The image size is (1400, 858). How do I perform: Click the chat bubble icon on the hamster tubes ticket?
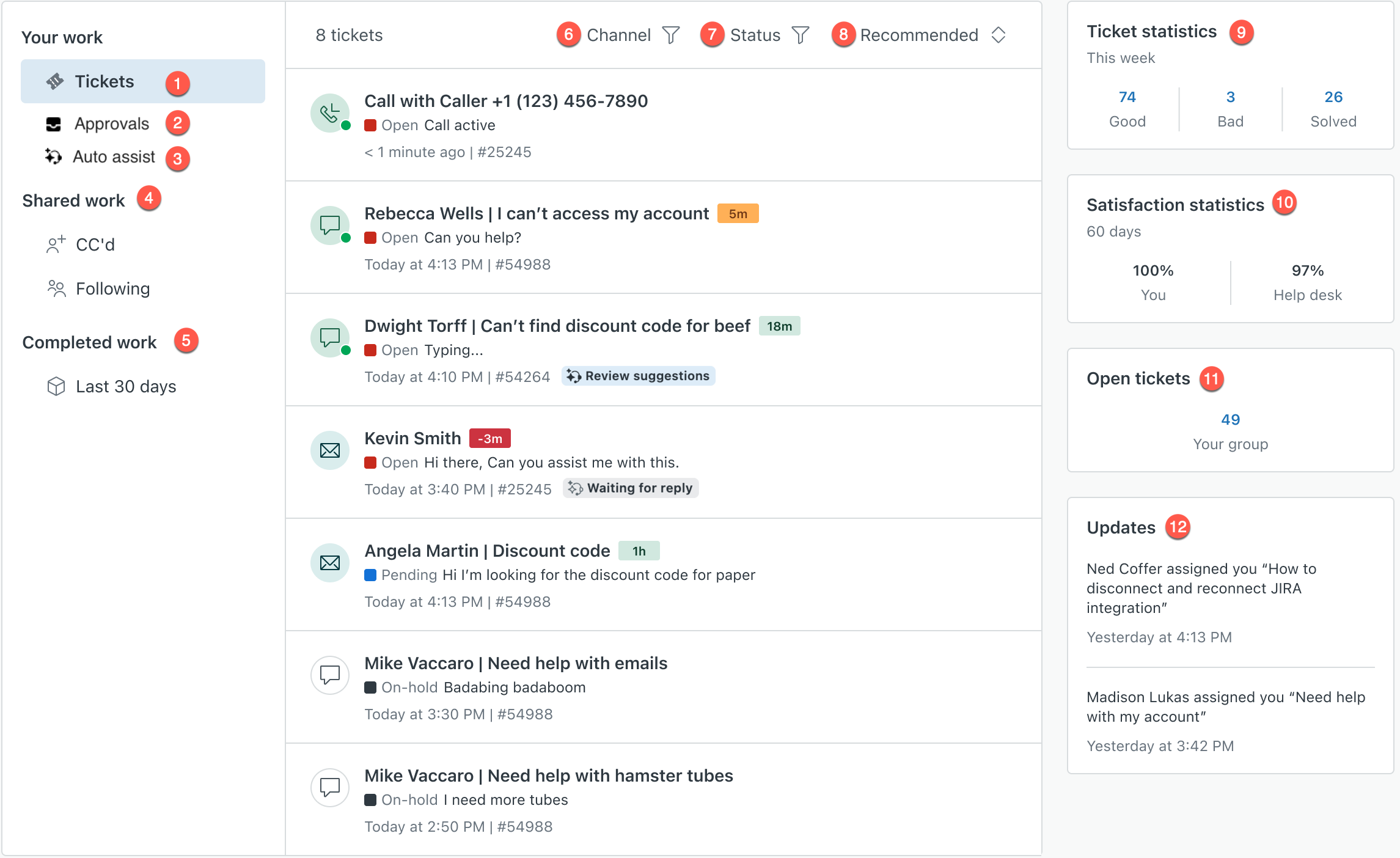(330, 787)
